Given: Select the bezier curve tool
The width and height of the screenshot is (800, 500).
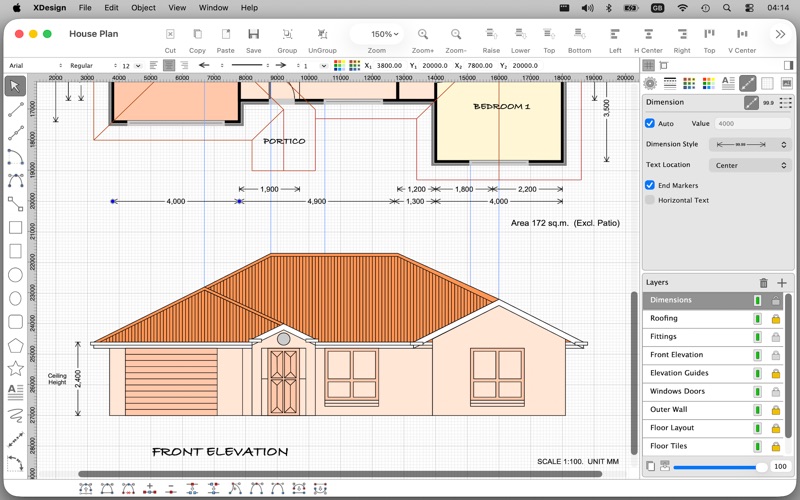Looking at the screenshot, I should pos(15,180).
